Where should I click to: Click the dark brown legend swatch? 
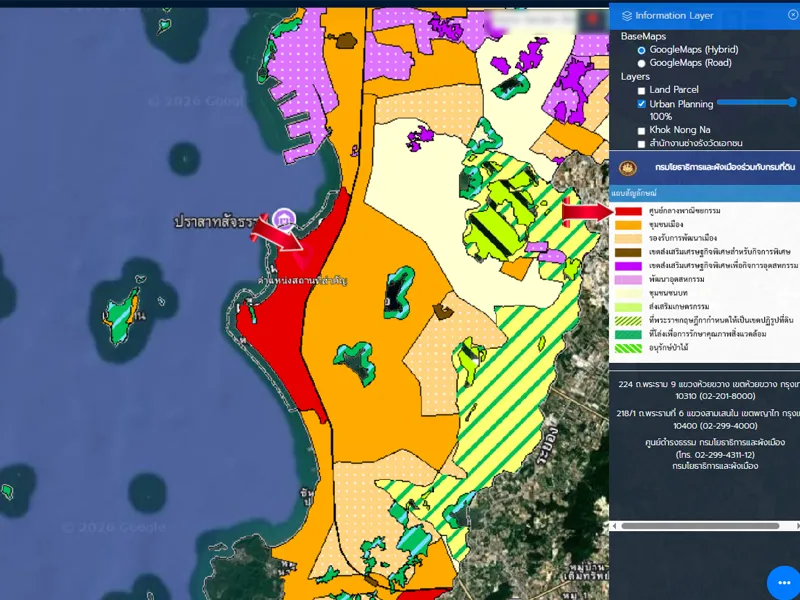pyautogui.click(x=629, y=252)
